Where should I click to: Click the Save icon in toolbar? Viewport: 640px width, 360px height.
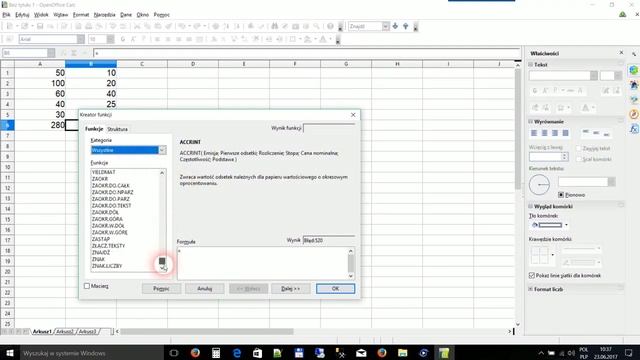pos(40,26)
